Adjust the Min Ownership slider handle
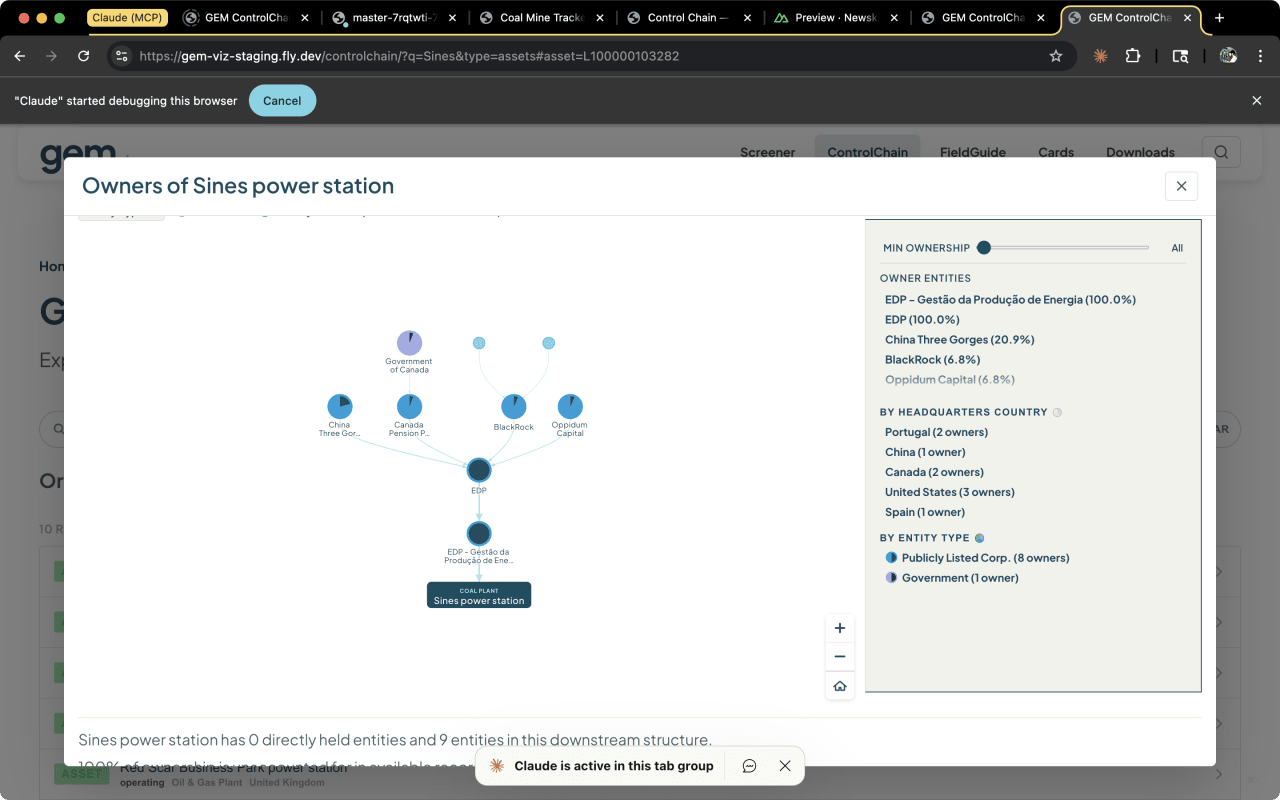Viewport: 1280px width, 800px height. pyautogui.click(x=984, y=247)
